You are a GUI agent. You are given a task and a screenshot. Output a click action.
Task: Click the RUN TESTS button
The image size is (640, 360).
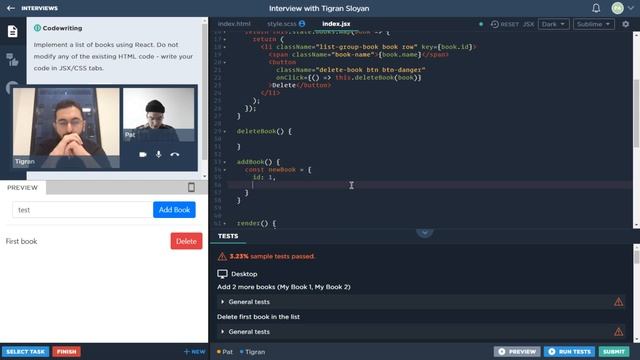[x=569, y=351]
